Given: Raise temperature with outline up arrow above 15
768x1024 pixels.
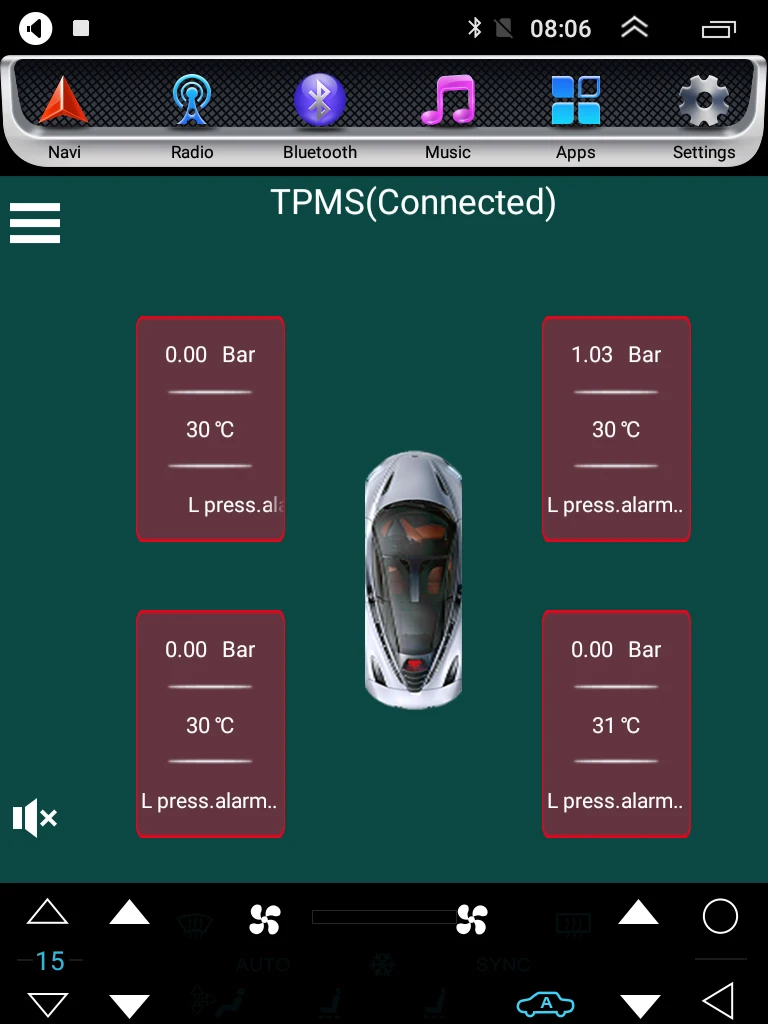Looking at the screenshot, I should tap(48, 912).
